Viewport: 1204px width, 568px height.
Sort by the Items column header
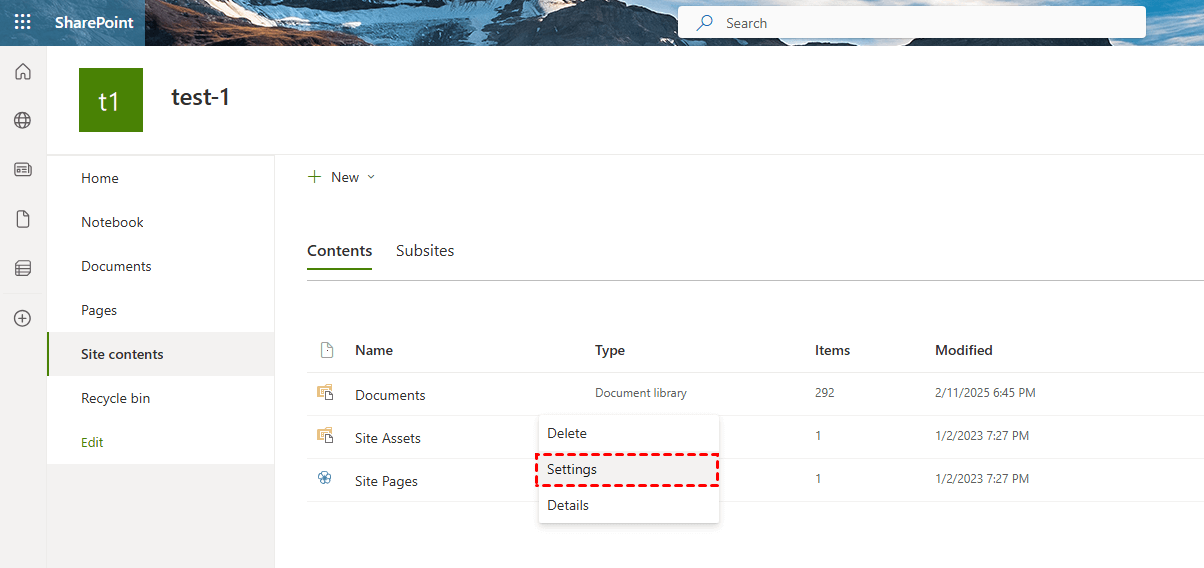point(833,350)
